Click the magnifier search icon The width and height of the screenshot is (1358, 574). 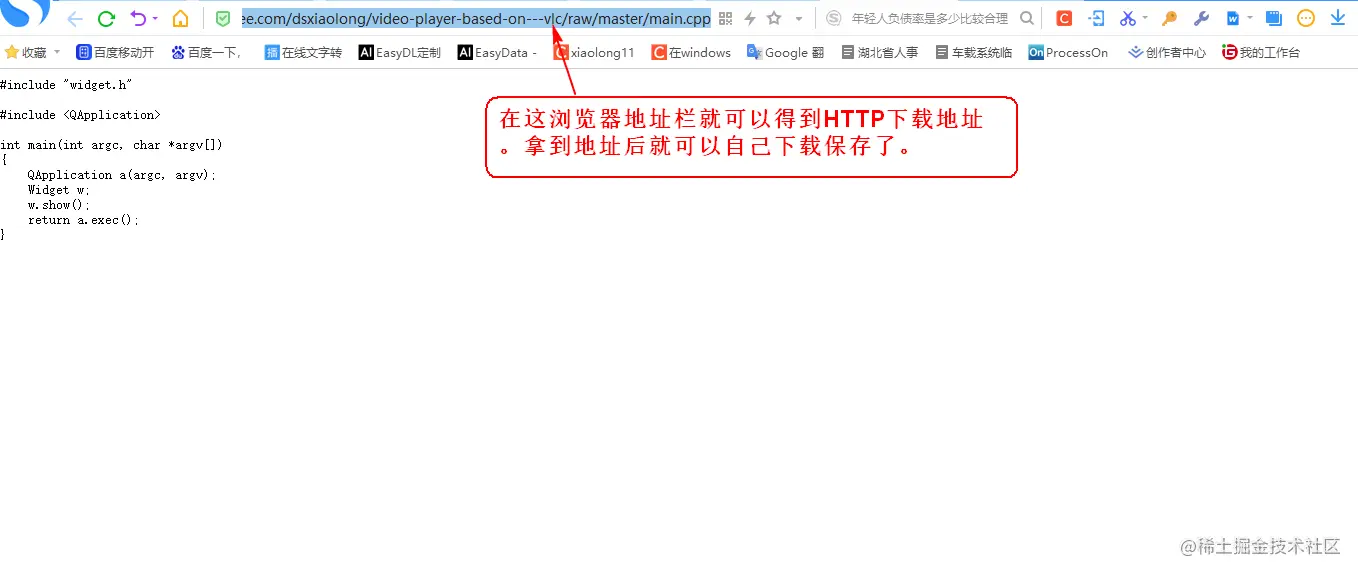click(1026, 18)
